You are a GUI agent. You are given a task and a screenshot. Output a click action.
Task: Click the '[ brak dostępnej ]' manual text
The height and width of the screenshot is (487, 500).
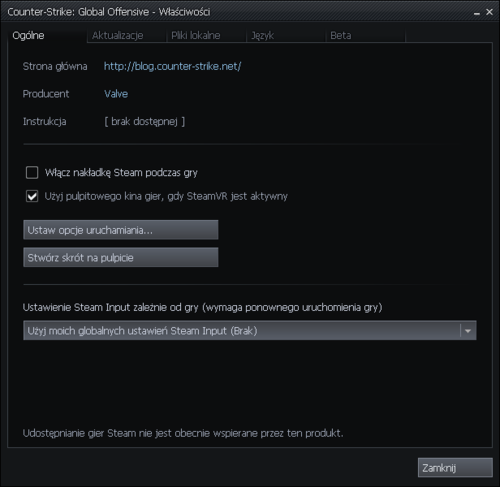click(145, 122)
